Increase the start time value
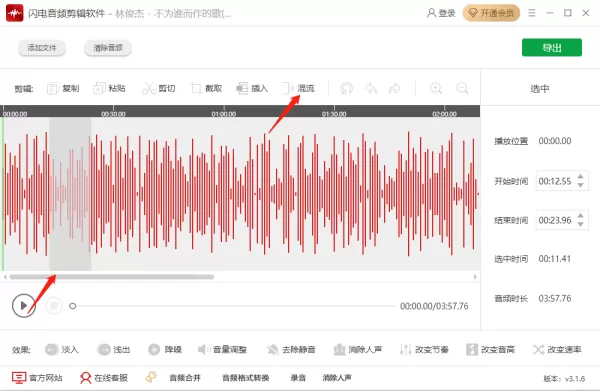Image resolution: width=600 pixels, height=391 pixels. [580, 177]
